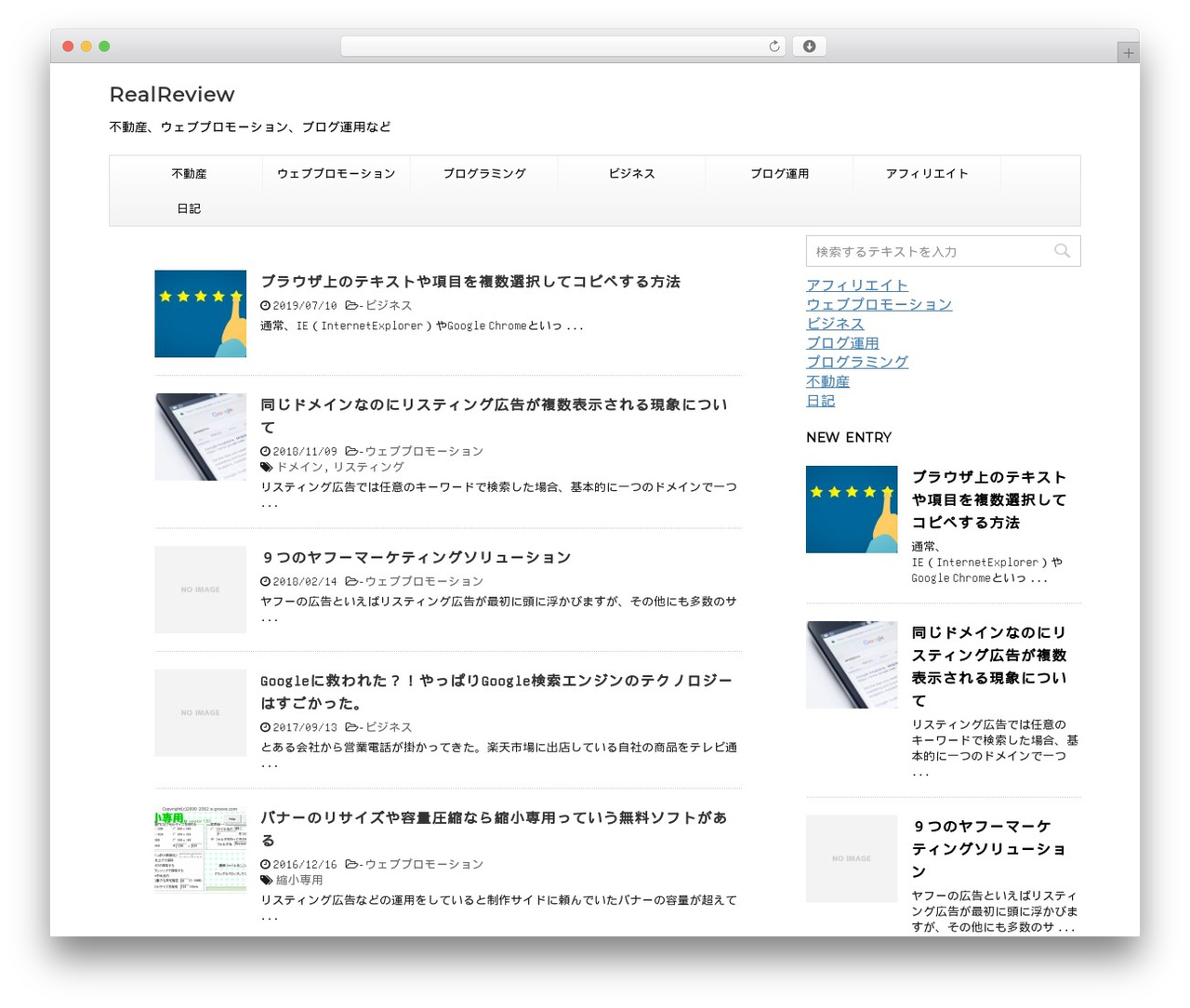The height and width of the screenshot is (1008, 1190).
Task: Click sidebar link 不動産
Action: pos(827,381)
